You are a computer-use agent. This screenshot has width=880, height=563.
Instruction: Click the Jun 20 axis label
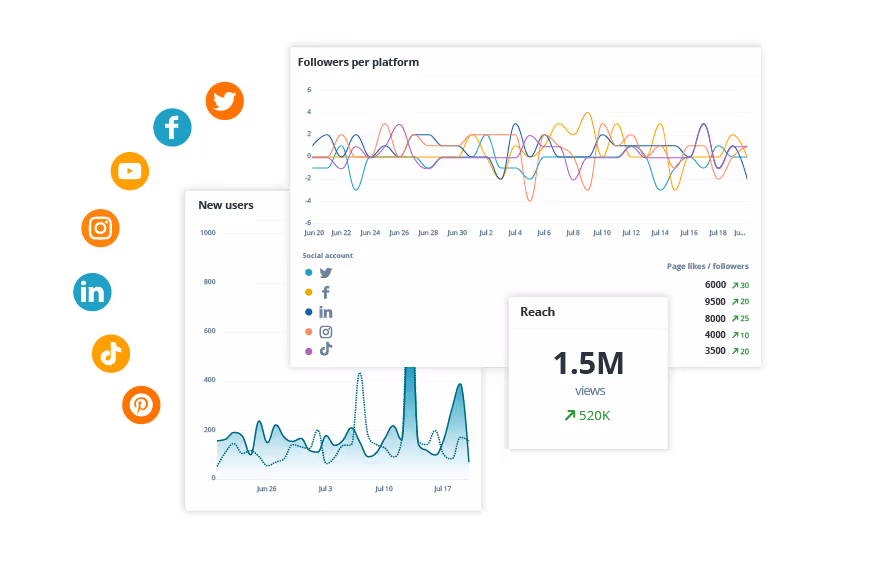pyautogui.click(x=314, y=232)
